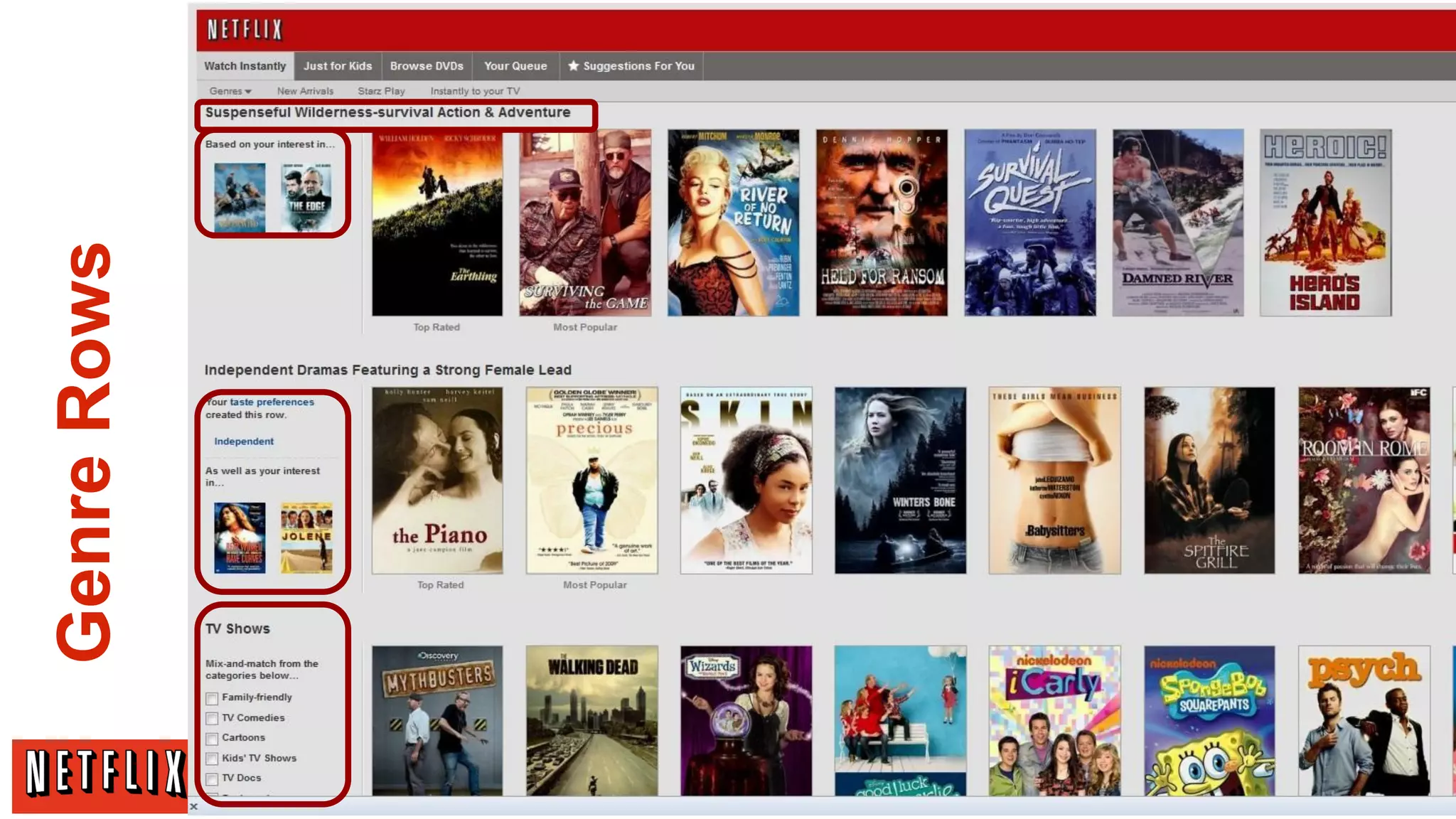Open the Skin movie poster
Image resolution: width=1456 pixels, height=819 pixels.
(746, 481)
